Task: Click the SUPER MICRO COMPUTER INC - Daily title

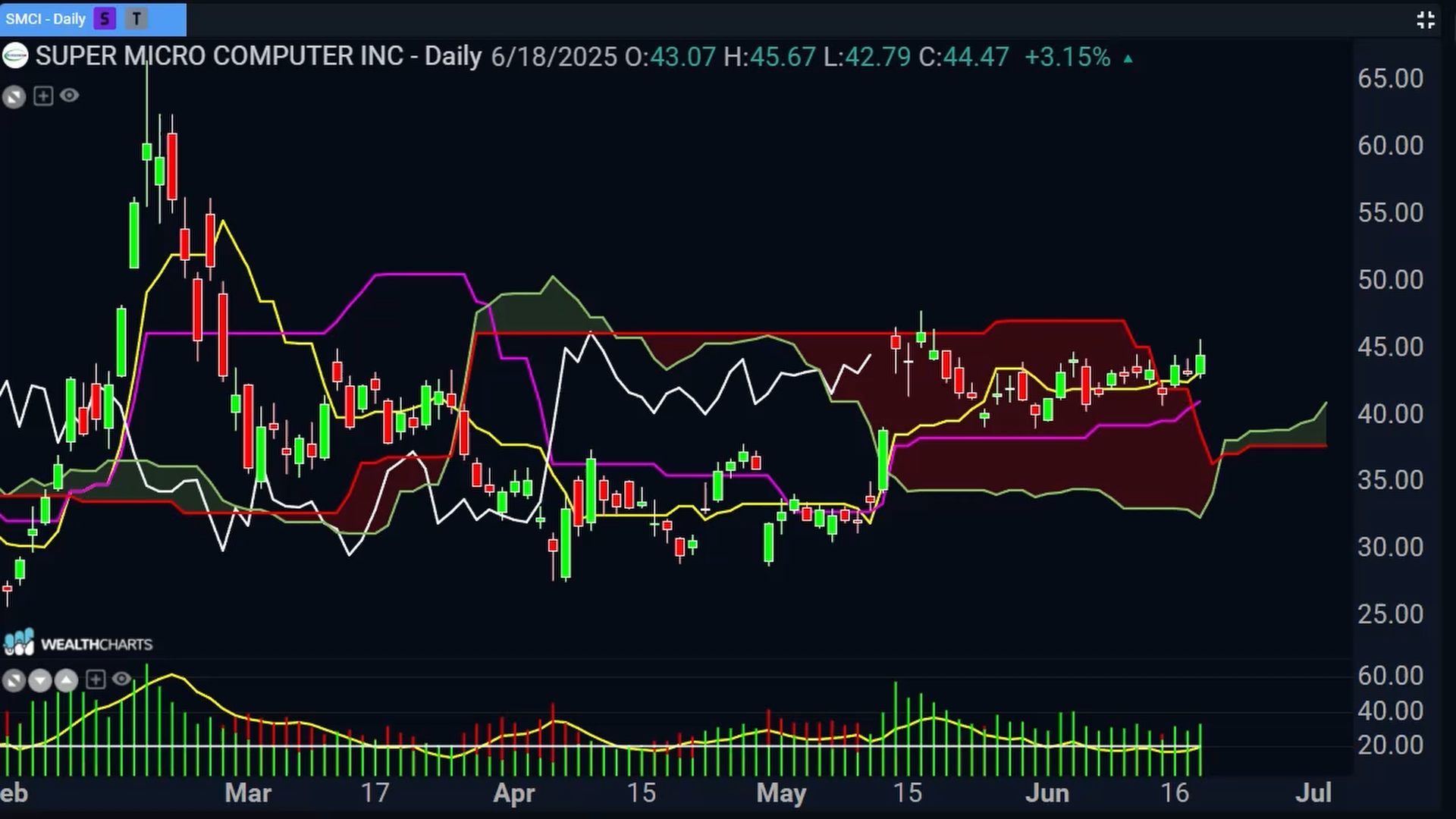Action: point(258,56)
